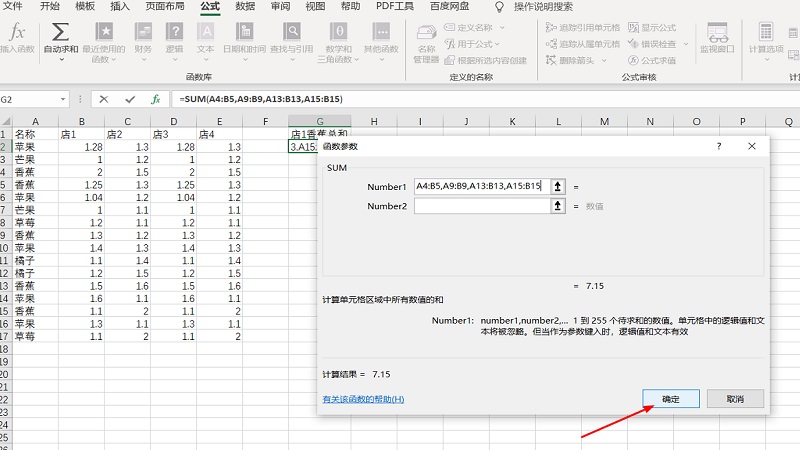Click the formula bar cancel X icon
The image size is (800, 450).
point(104,99)
